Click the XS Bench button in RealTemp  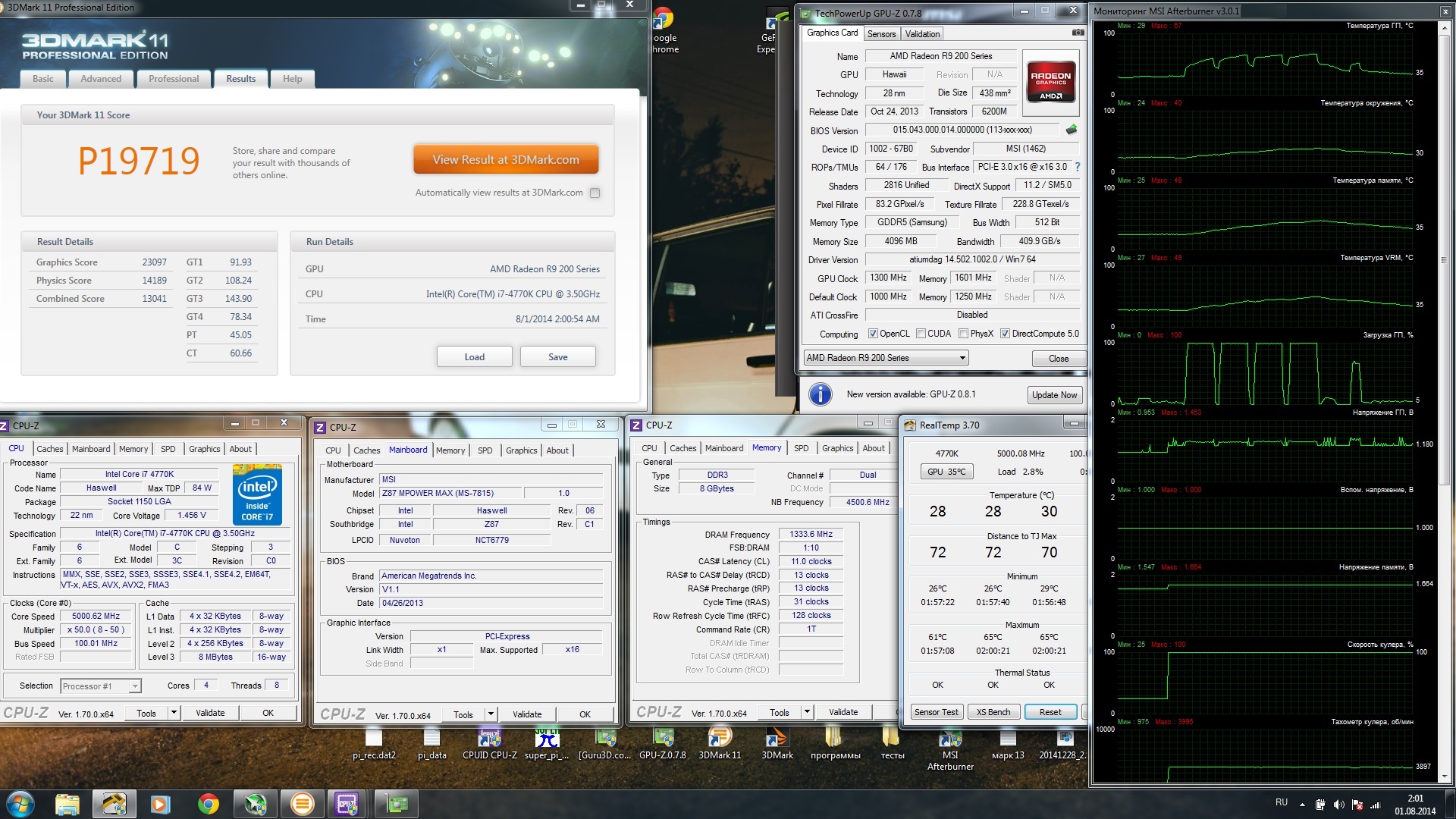[993, 712]
